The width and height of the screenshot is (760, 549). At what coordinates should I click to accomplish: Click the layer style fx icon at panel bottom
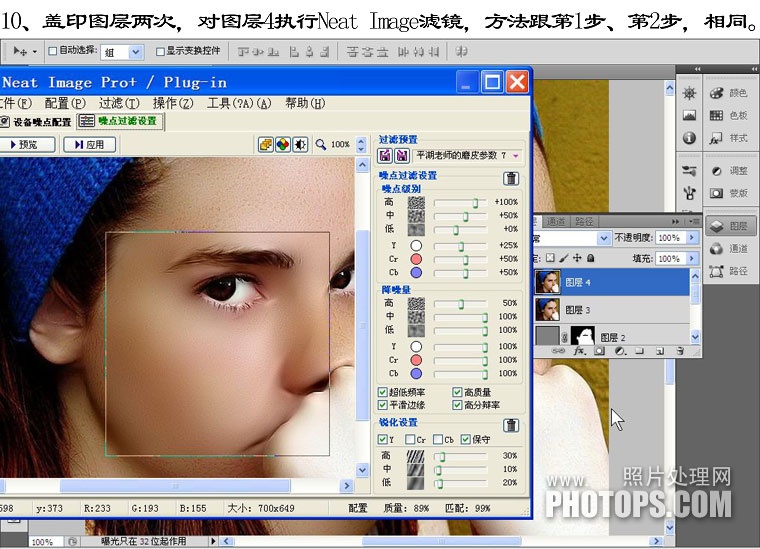[579, 351]
